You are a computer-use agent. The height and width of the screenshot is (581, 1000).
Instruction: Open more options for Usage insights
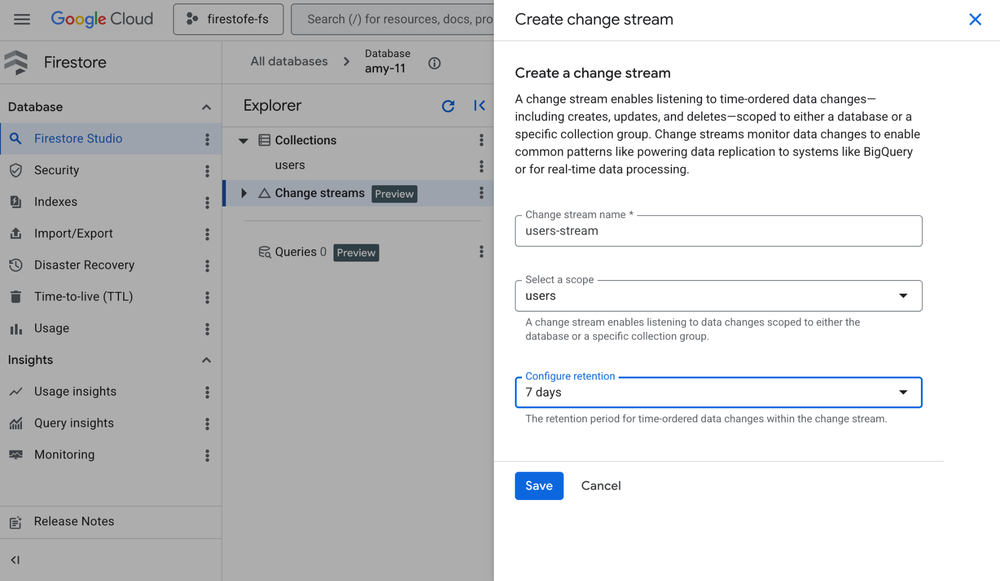coord(207,392)
